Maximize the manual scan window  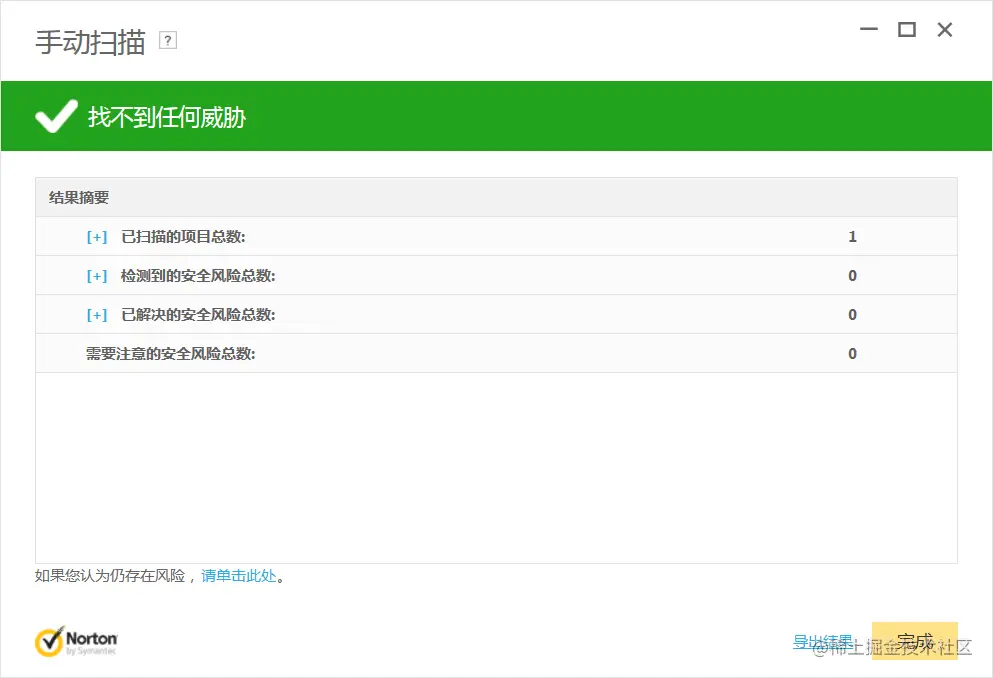click(907, 29)
